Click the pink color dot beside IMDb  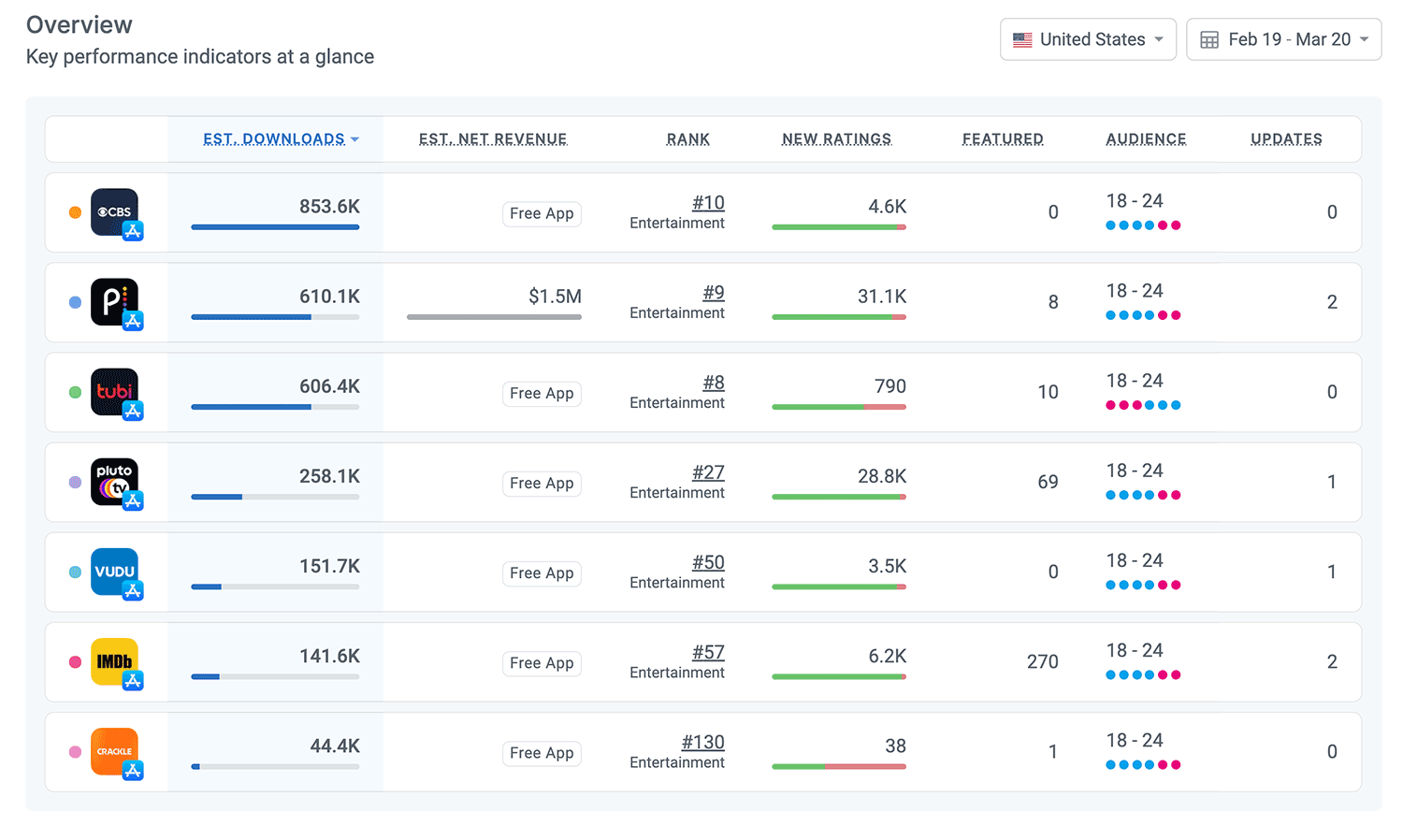coord(75,661)
